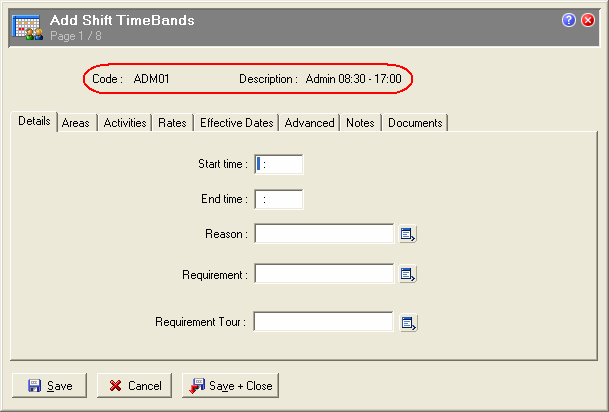Screen dimensions: 609x412
Task: Click the Shift TimeBands calendar icon
Action: coord(27,26)
